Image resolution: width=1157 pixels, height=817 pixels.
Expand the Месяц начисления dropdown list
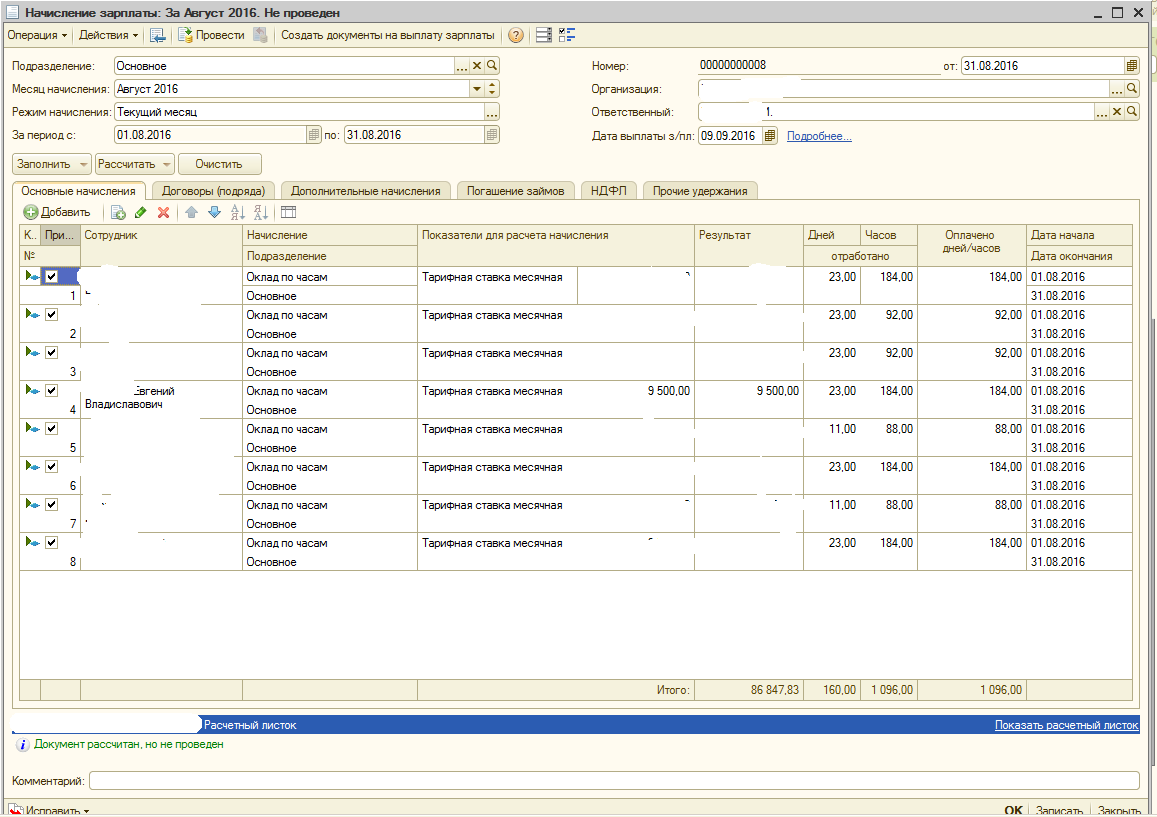pyautogui.click(x=477, y=89)
